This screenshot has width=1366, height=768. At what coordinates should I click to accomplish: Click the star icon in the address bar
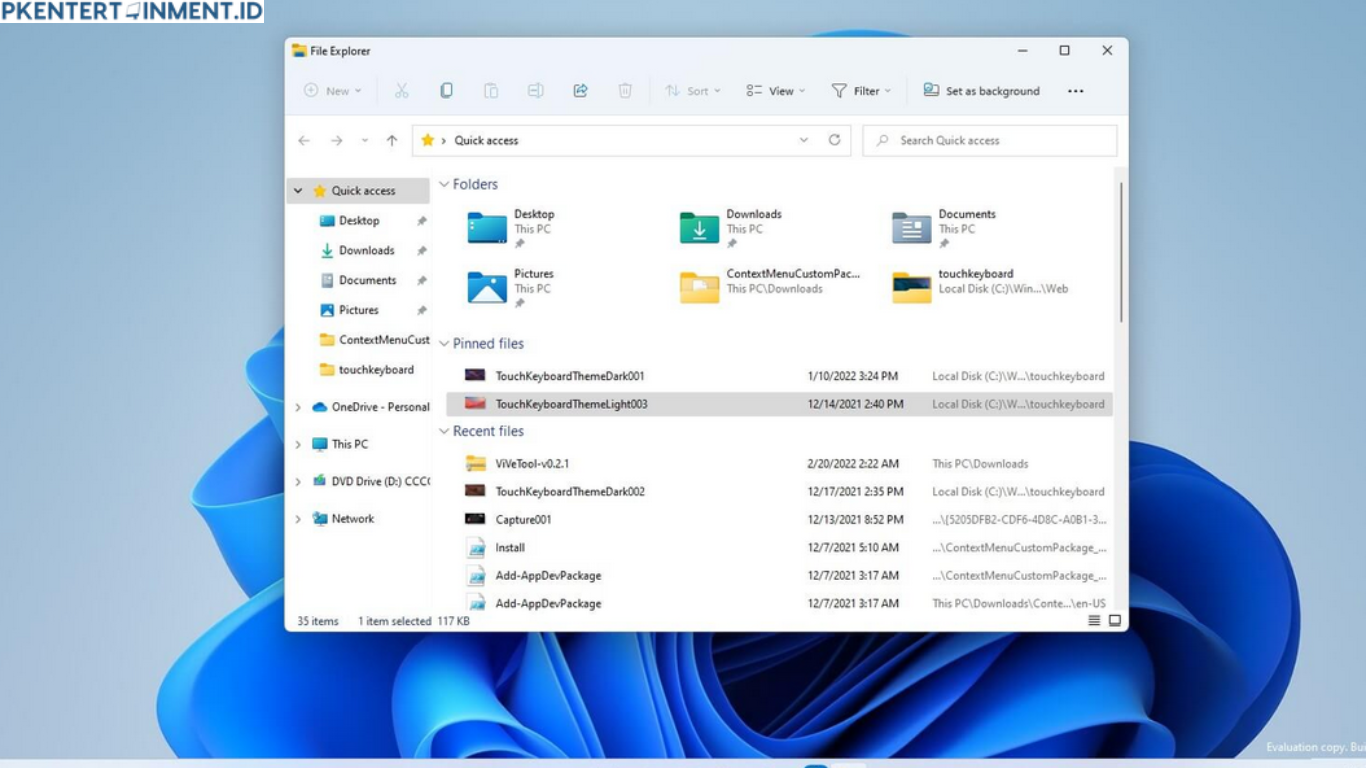427,140
